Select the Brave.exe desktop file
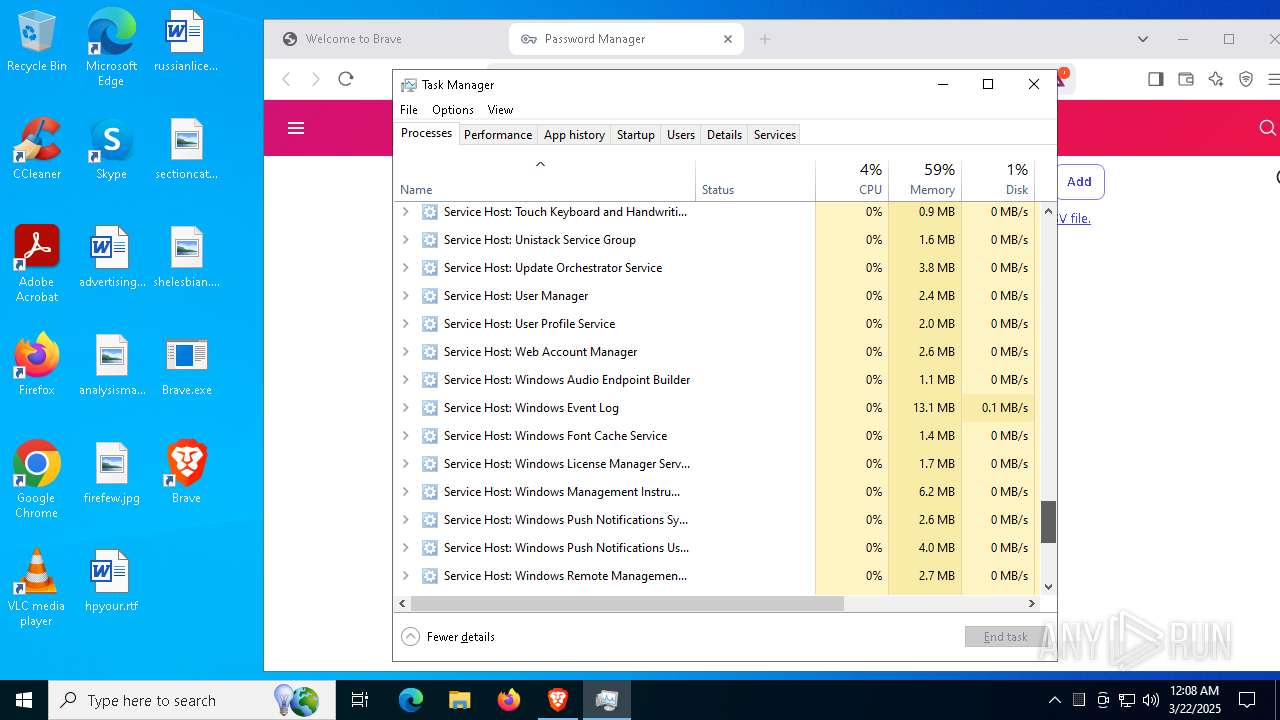1280x720 pixels. tap(186, 365)
